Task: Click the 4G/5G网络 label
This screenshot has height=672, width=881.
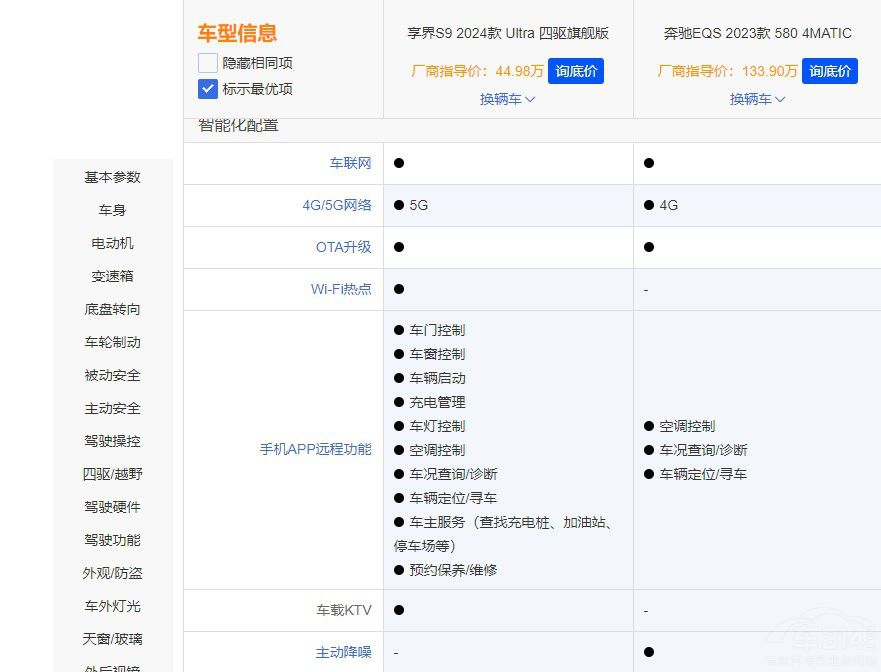Action: point(339,205)
